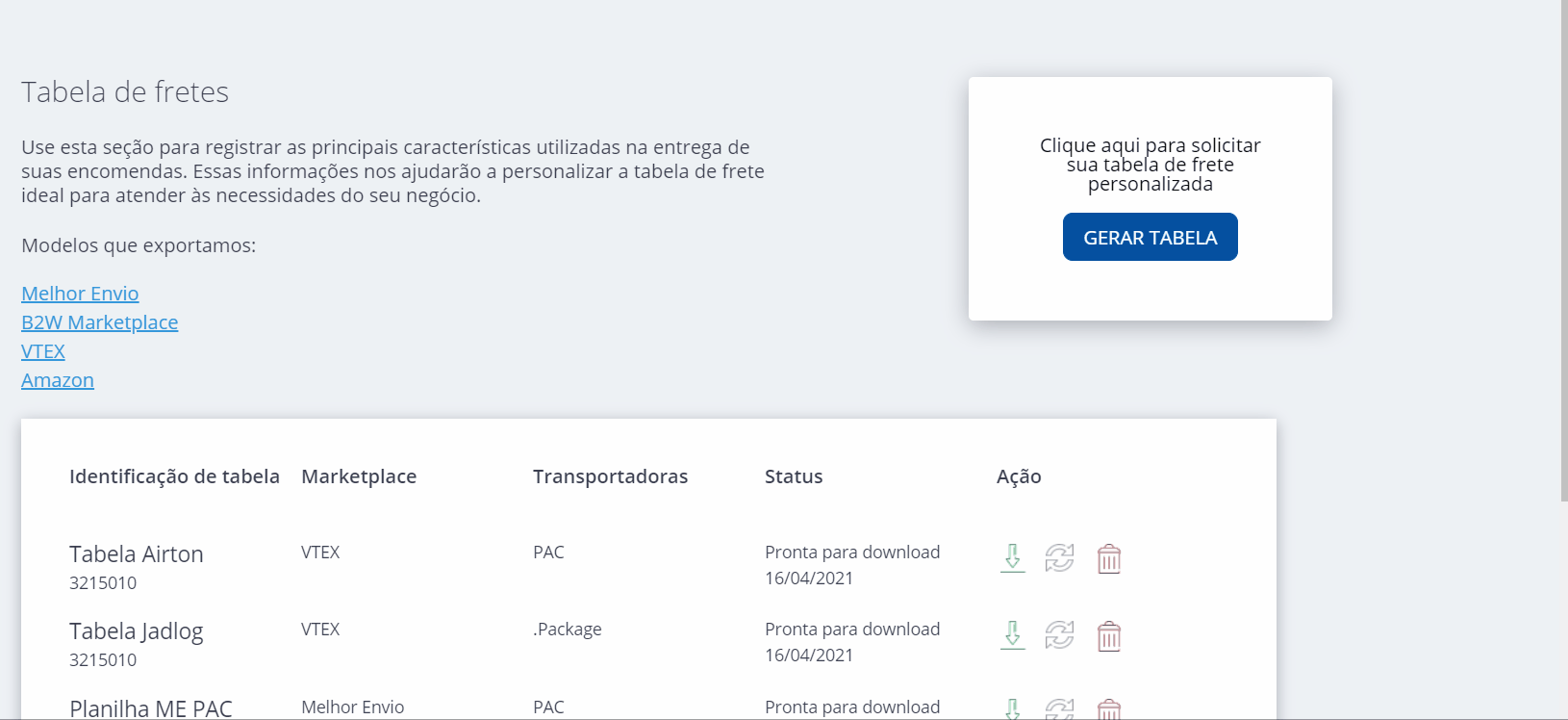Click the Identificação de tabela column header
The image size is (1568, 720).
(174, 476)
